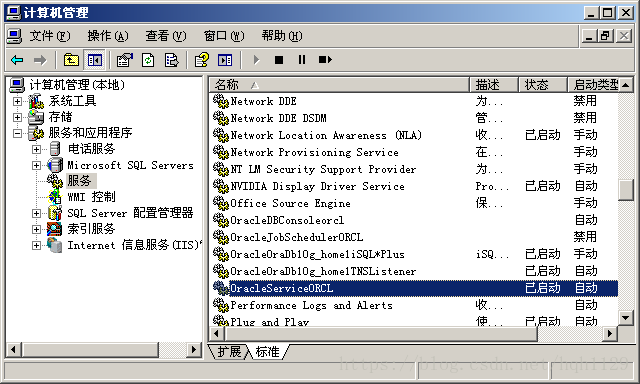
Task: Click the 系统工具 tree icon
Action: click(36, 101)
